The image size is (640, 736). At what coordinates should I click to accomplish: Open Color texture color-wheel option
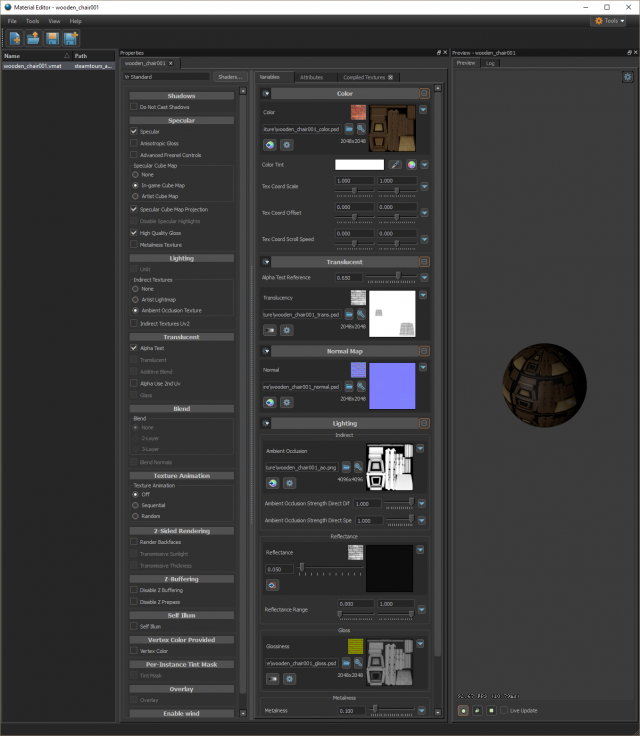(x=270, y=145)
